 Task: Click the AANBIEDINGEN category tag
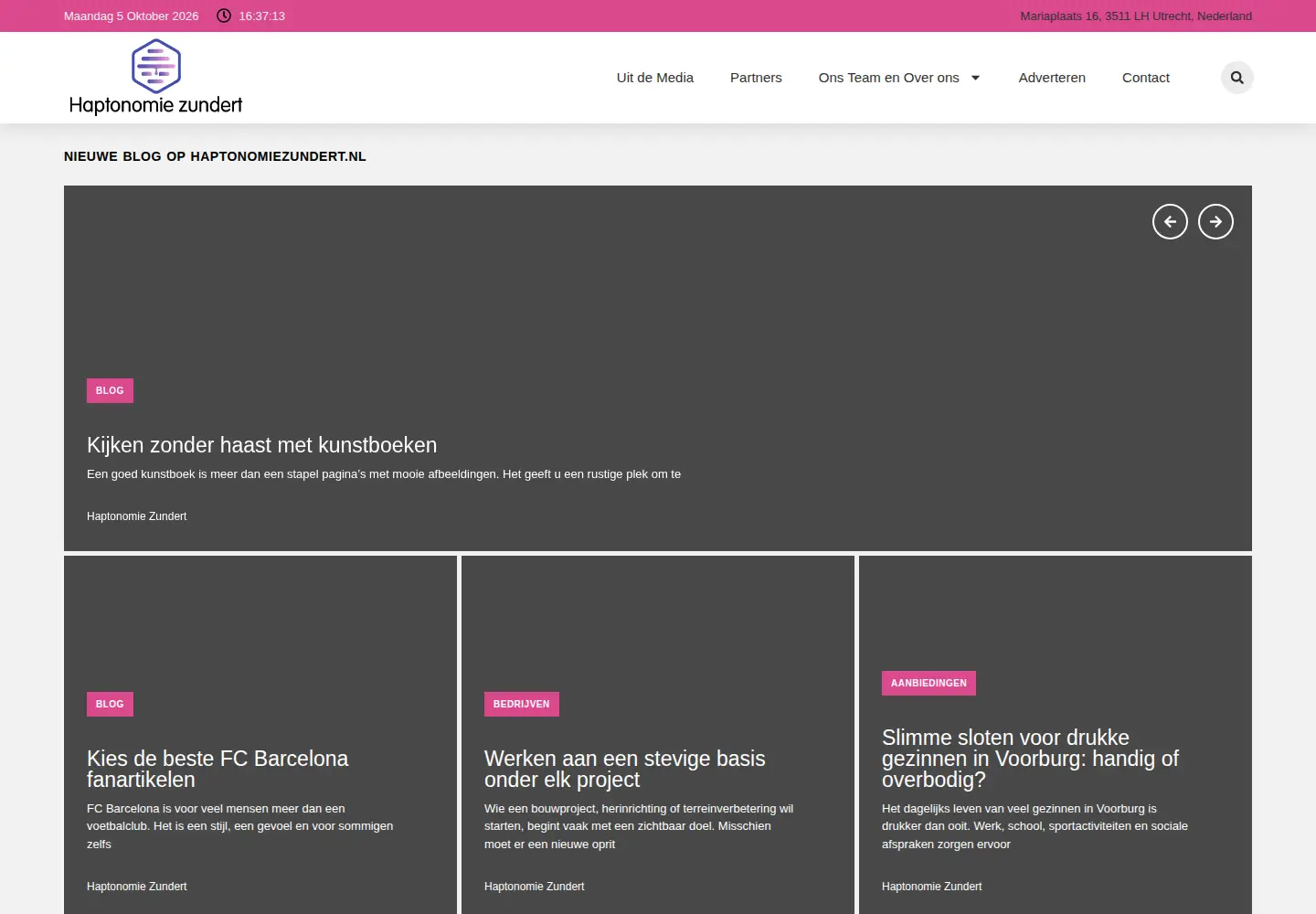coord(929,683)
